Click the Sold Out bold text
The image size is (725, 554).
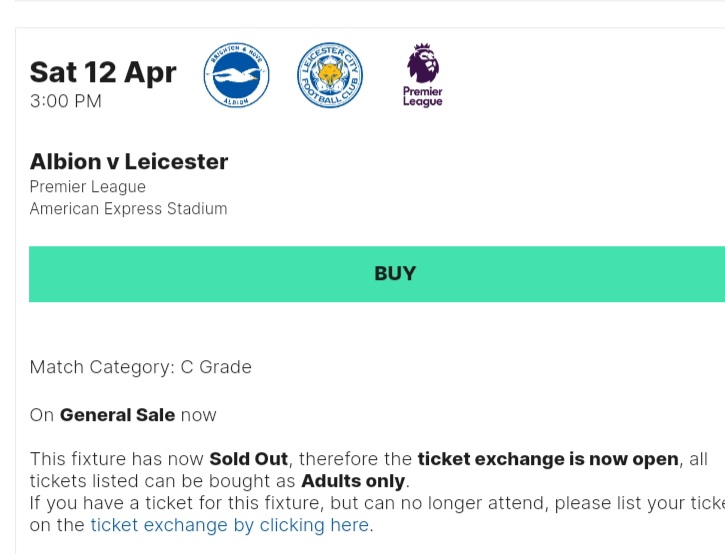pyautogui.click(x=249, y=459)
